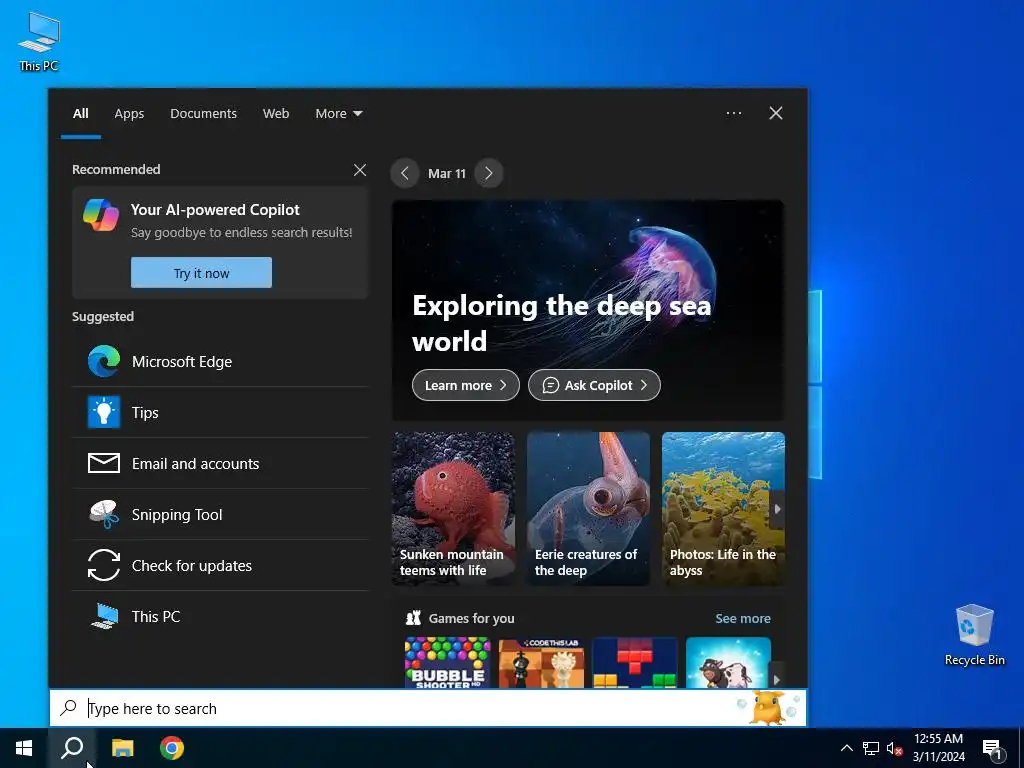Close the search panel with the X

776,113
